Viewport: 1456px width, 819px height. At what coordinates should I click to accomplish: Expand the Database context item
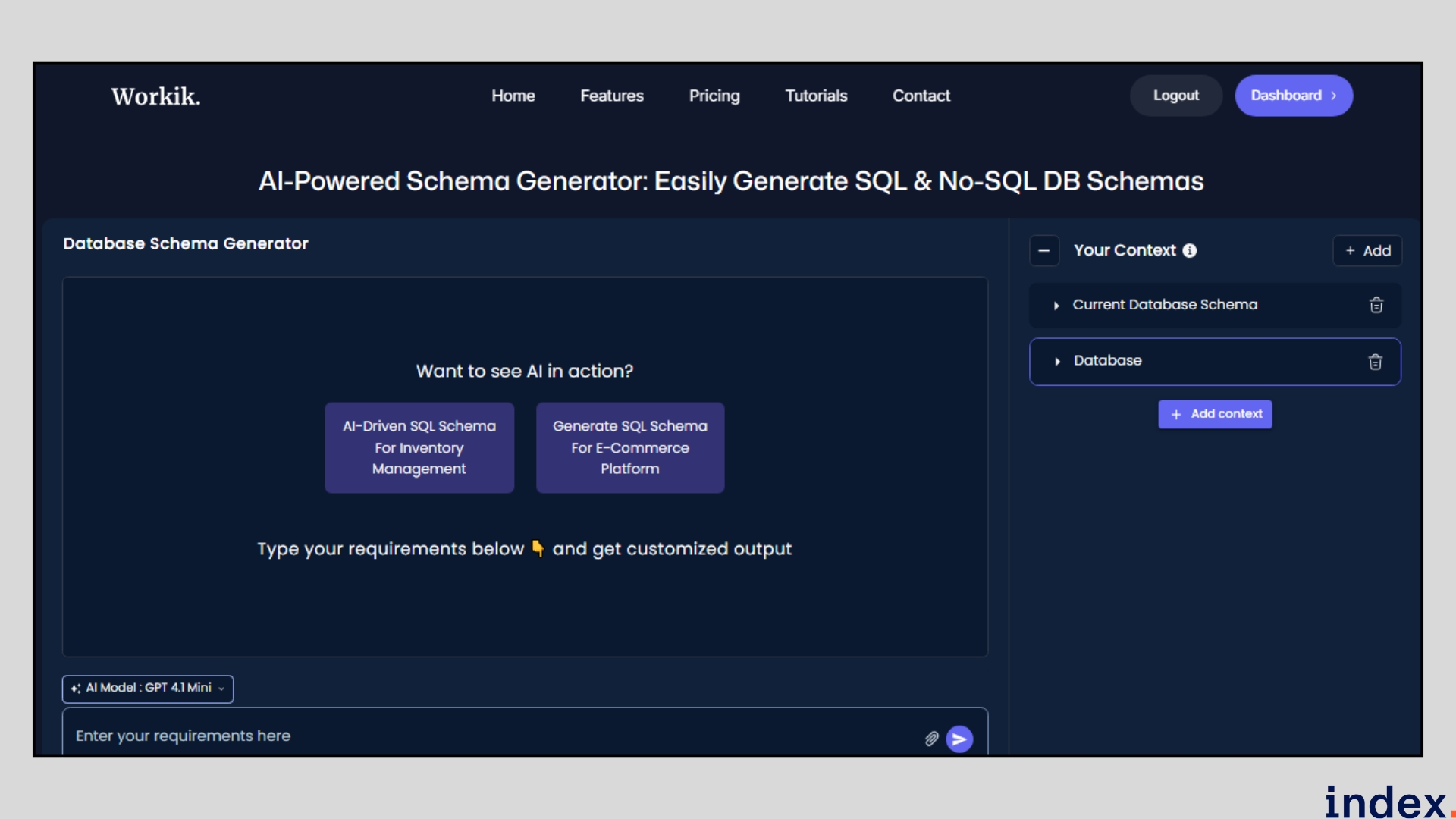1057,362
